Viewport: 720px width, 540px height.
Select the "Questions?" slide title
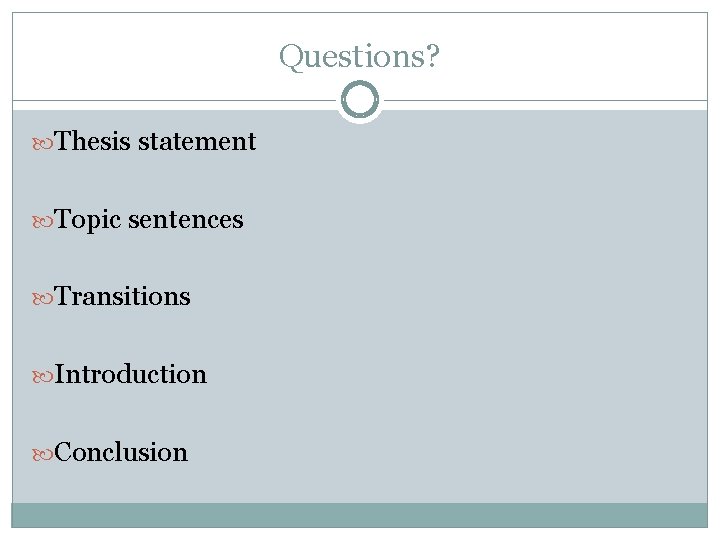point(360,57)
